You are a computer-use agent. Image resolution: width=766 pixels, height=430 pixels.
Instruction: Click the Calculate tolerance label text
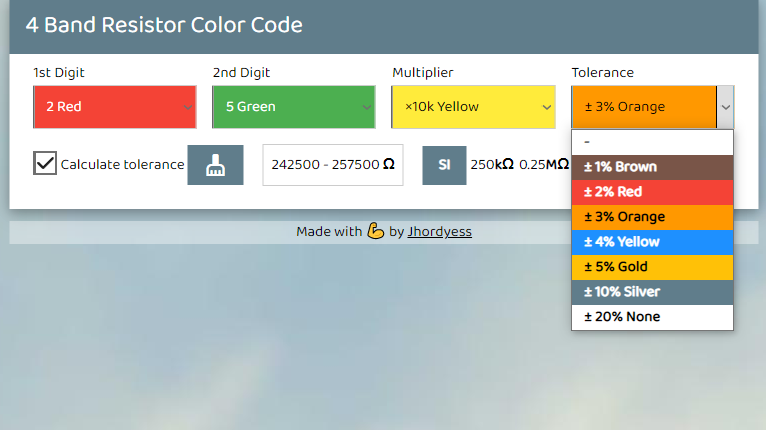[x=122, y=165]
